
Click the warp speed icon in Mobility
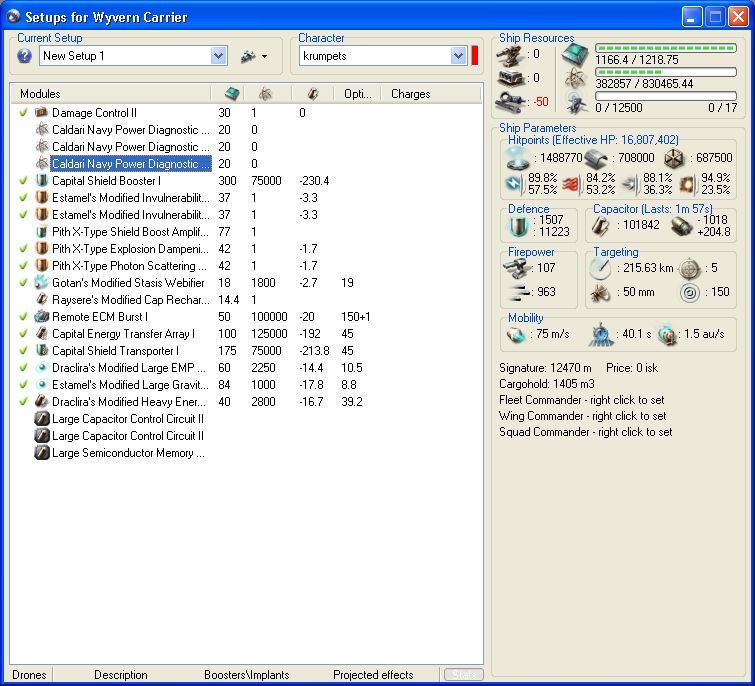click(667, 334)
